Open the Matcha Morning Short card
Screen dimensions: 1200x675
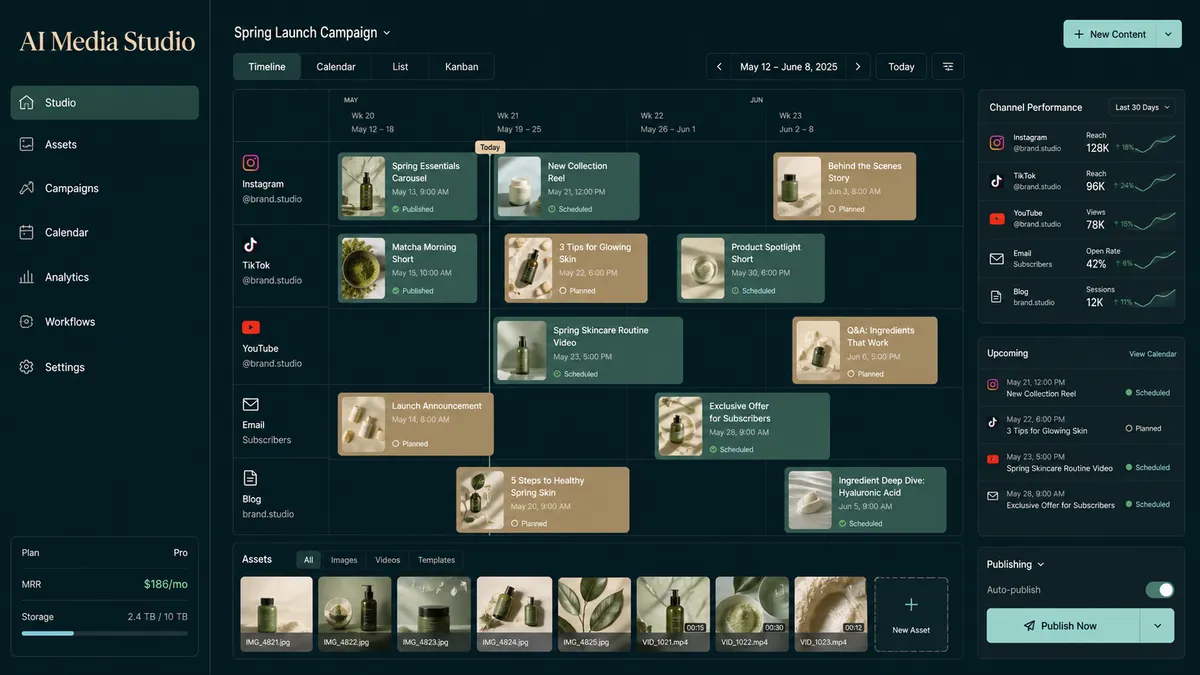408,268
